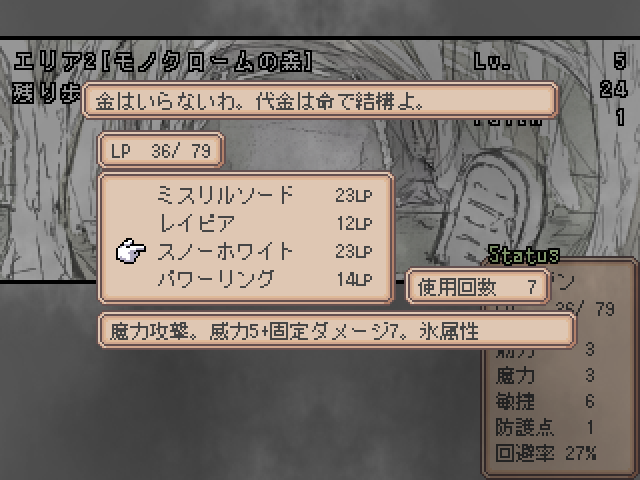Choose パワーリング in the item menu
The image size is (640, 480).
coord(216,279)
